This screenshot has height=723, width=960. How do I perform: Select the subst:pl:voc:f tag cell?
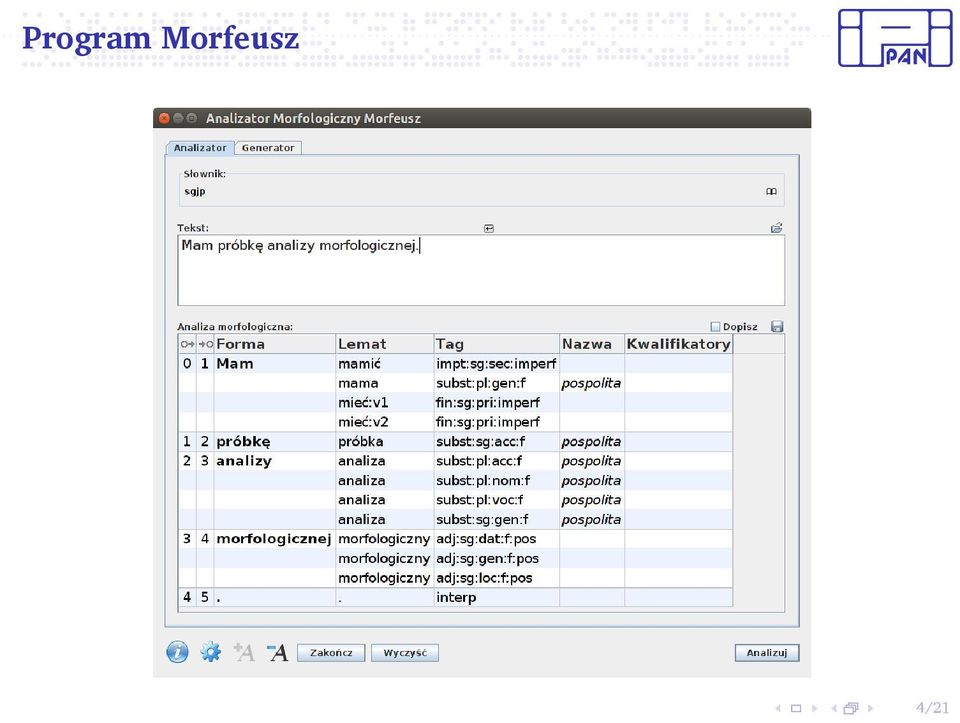point(497,500)
